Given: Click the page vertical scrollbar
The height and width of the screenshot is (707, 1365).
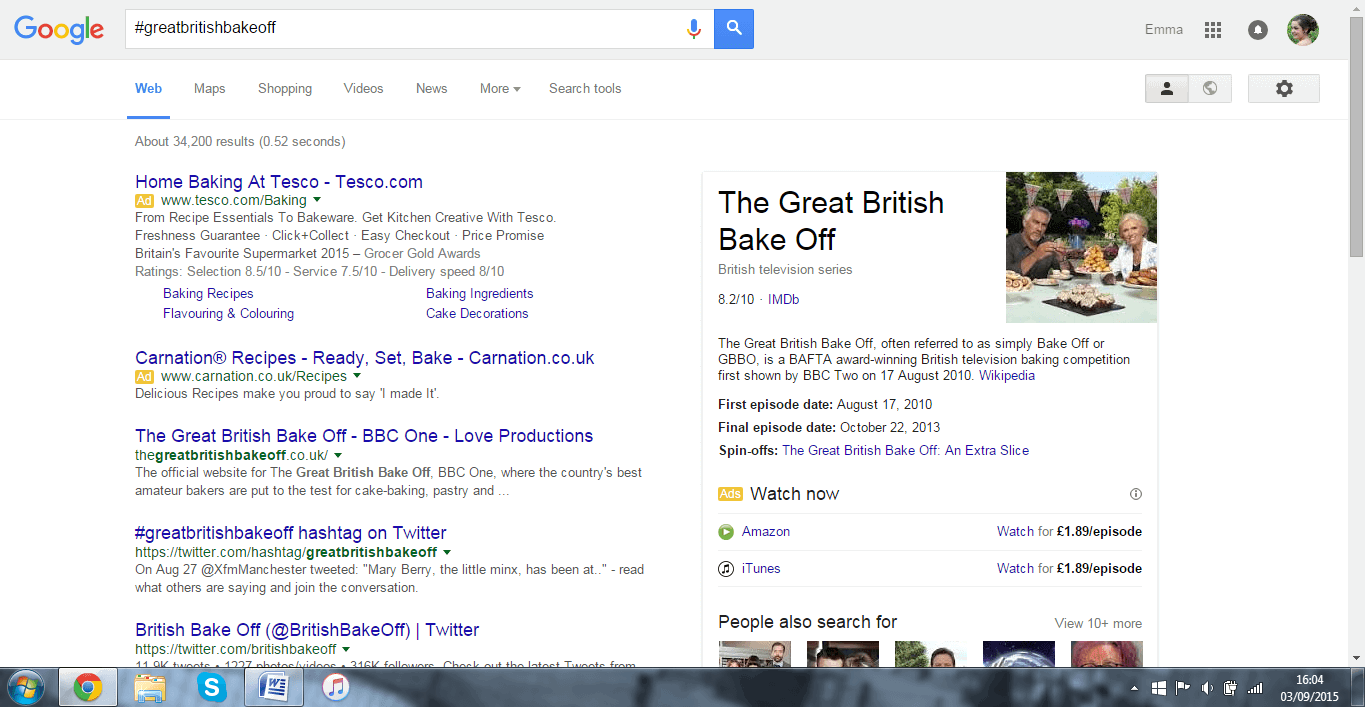Looking at the screenshot, I should 1357,138.
